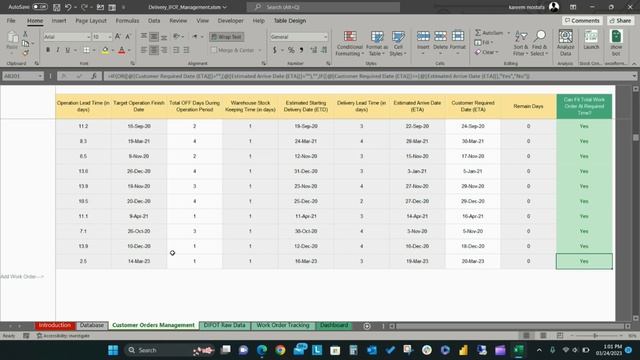Image resolution: width=640 pixels, height=360 pixels.
Task: Toggle Wrap Text
Action: 227,37
